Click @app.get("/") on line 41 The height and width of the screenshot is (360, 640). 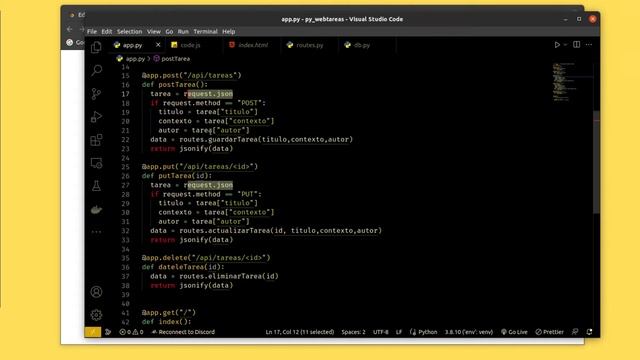(x=169, y=313)
